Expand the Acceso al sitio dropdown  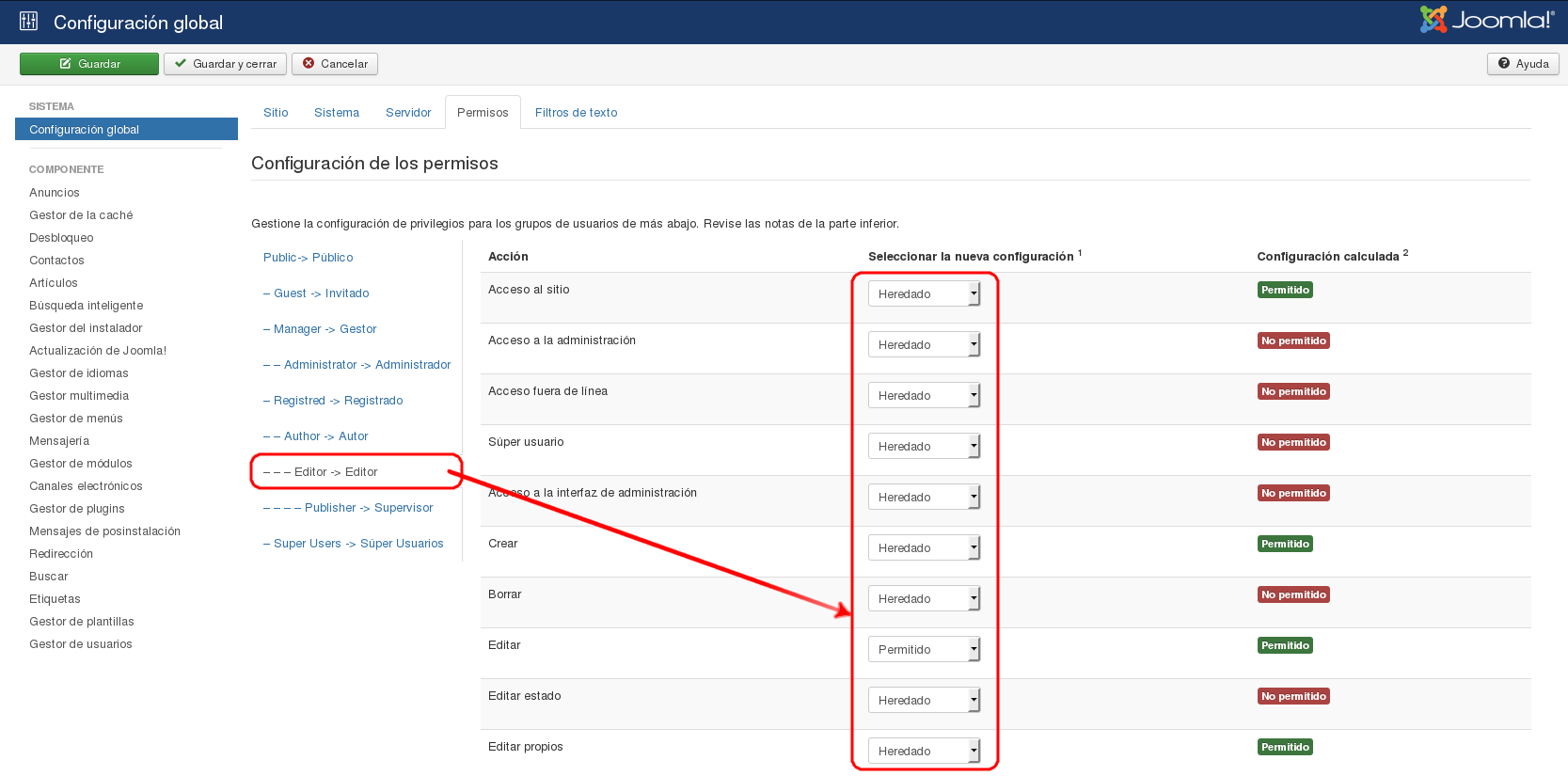pyautogui.click(x=924, y=294)
